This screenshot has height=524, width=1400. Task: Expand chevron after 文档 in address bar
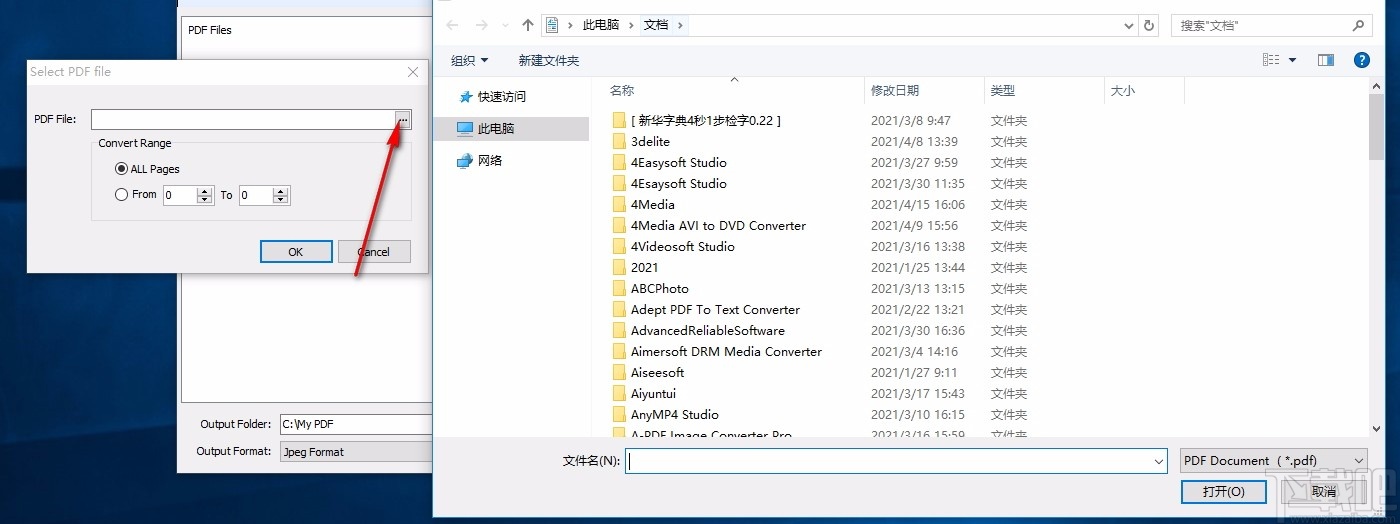681,25
